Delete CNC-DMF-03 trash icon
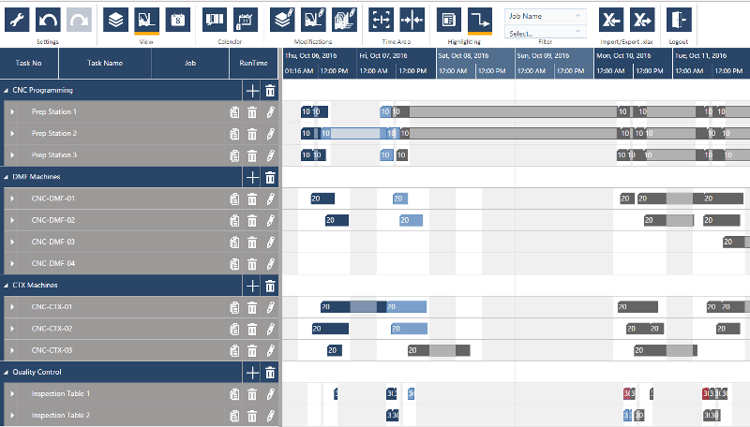 click(252, 242)
